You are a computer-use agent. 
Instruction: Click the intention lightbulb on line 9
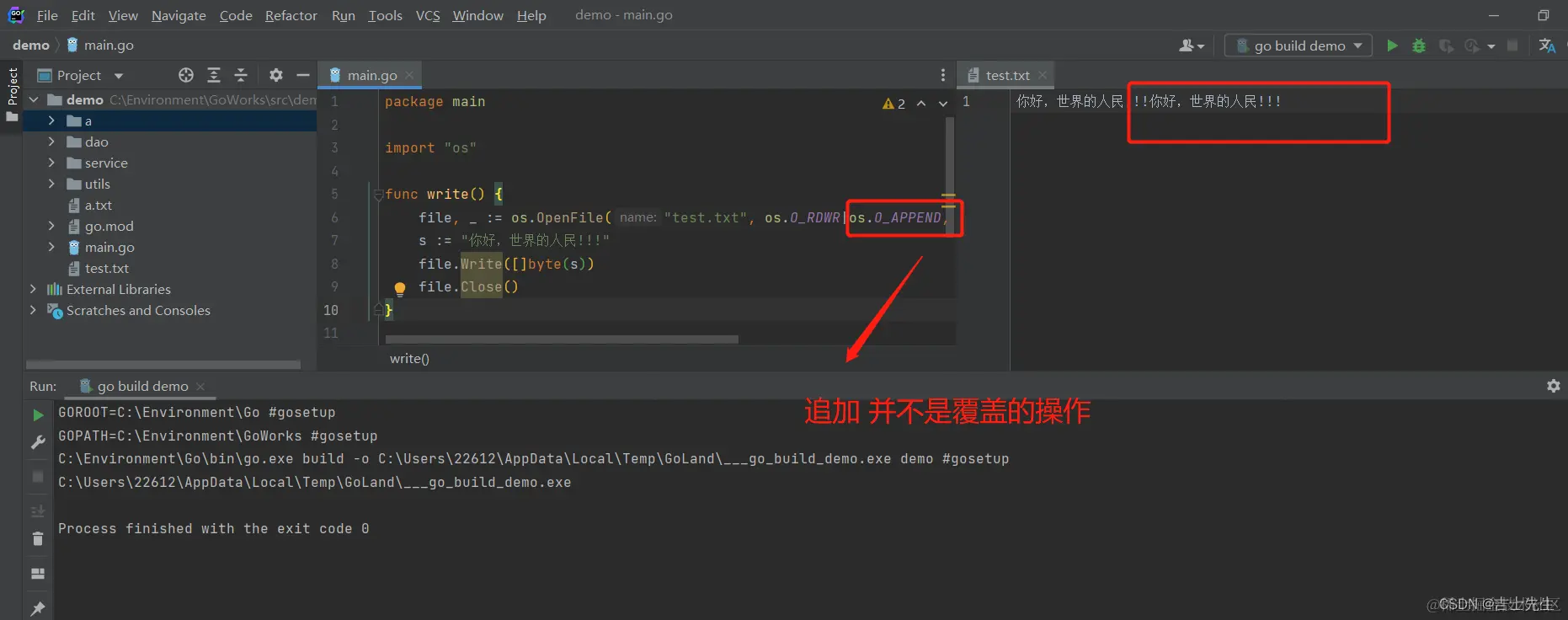[x=400, y=289]
